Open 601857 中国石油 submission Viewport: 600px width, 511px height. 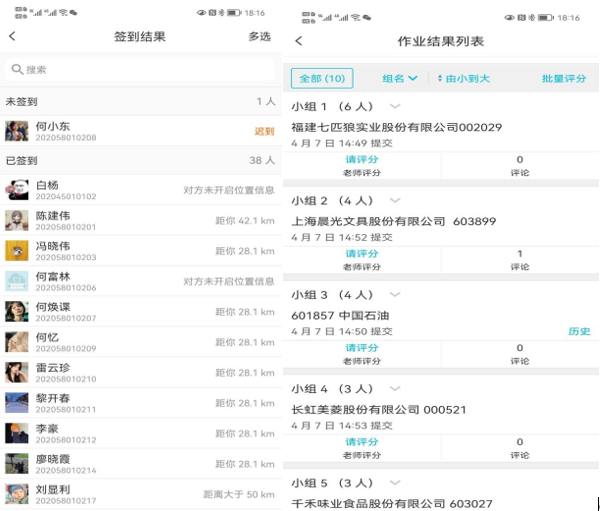[x=340, y=315]
